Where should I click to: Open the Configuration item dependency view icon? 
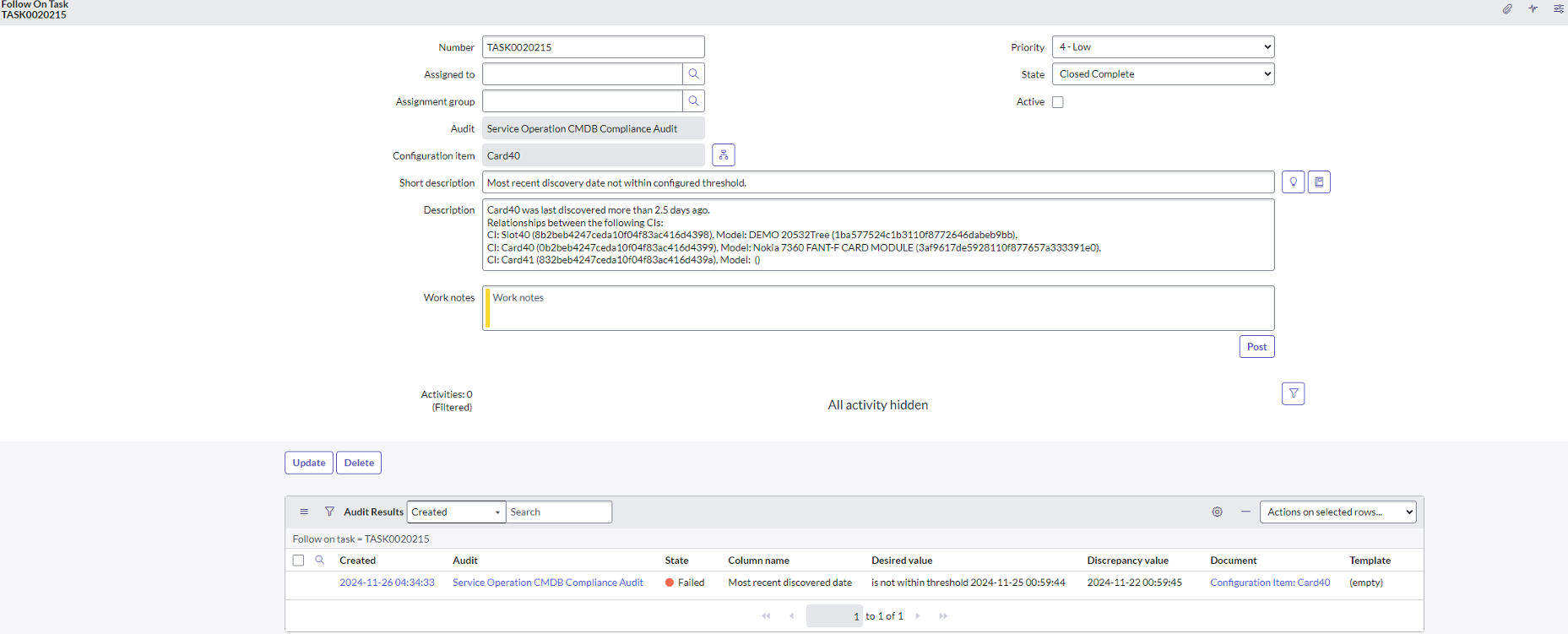point(724,155)
